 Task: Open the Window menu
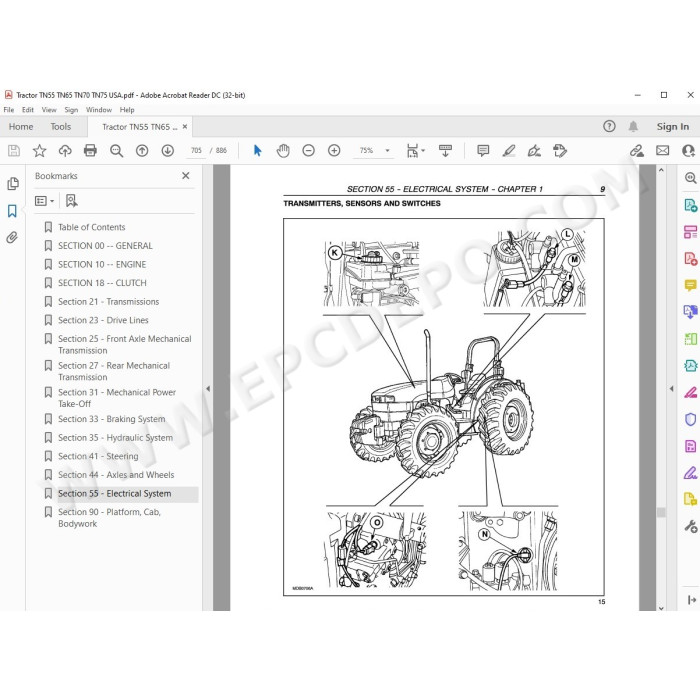coord(99,110)
